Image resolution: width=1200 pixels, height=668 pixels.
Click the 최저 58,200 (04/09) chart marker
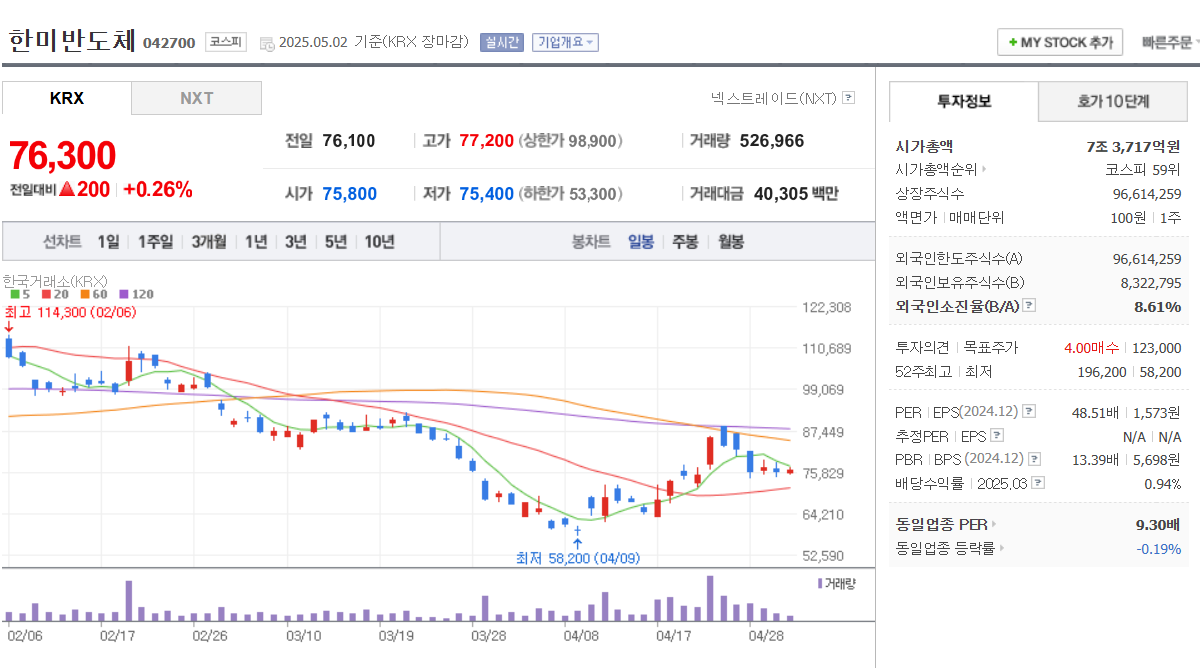578,558
